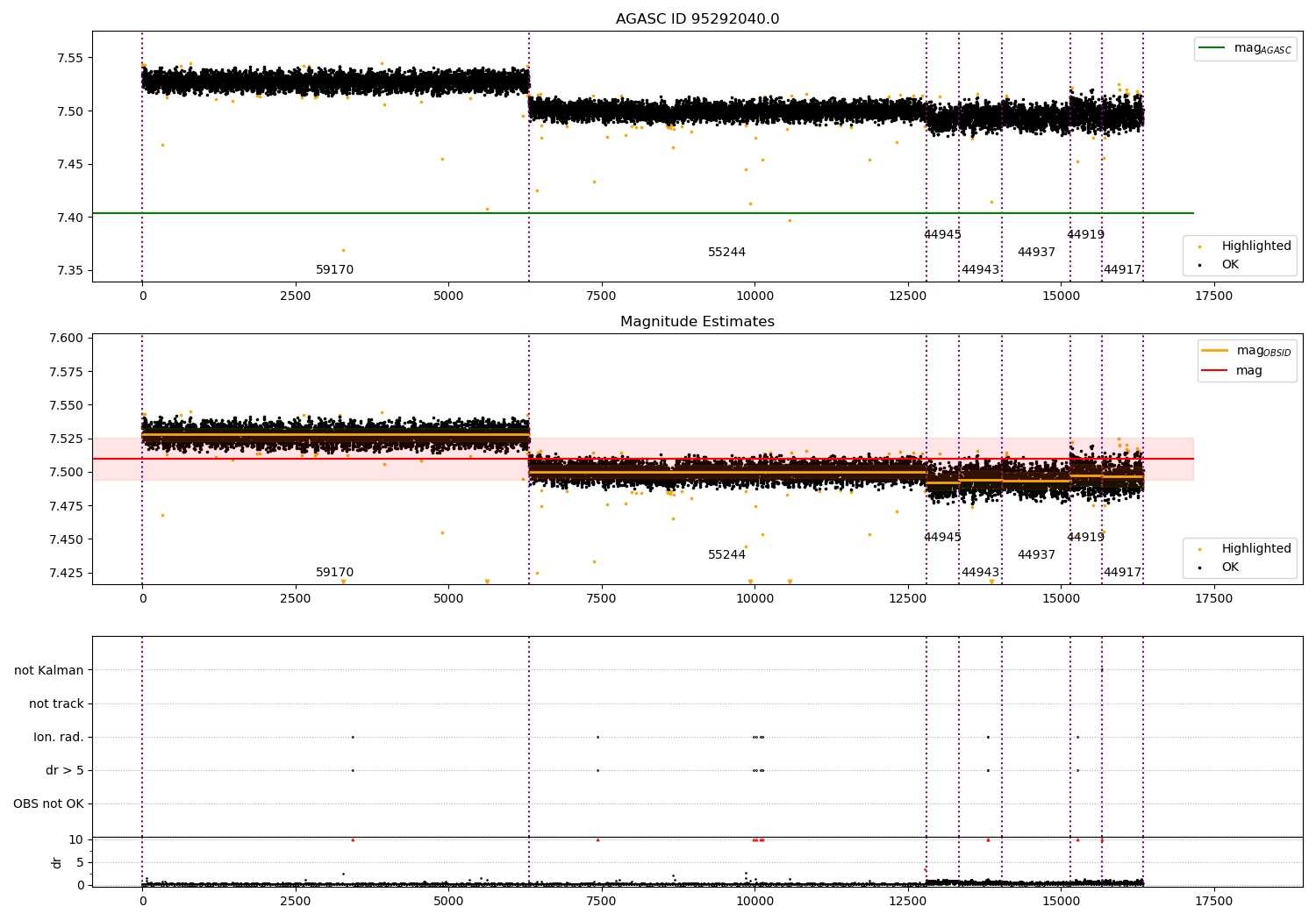Select the red 'mag' legend entry
The height and width of the screenshot is (921, 1316).
1232,370
